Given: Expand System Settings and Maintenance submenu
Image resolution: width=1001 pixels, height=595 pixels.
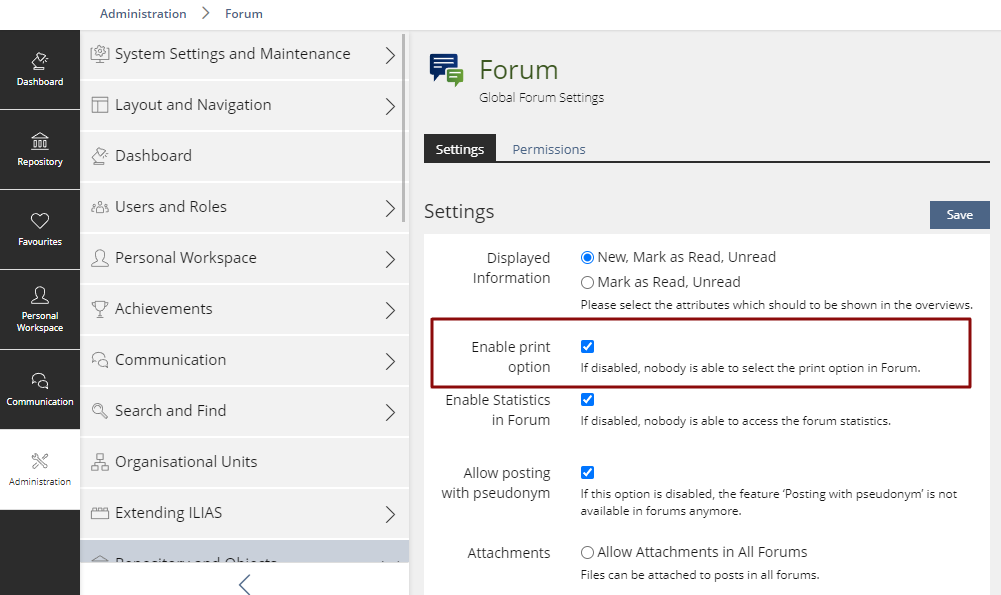Looking at the screenshot, I should [390, 55].
